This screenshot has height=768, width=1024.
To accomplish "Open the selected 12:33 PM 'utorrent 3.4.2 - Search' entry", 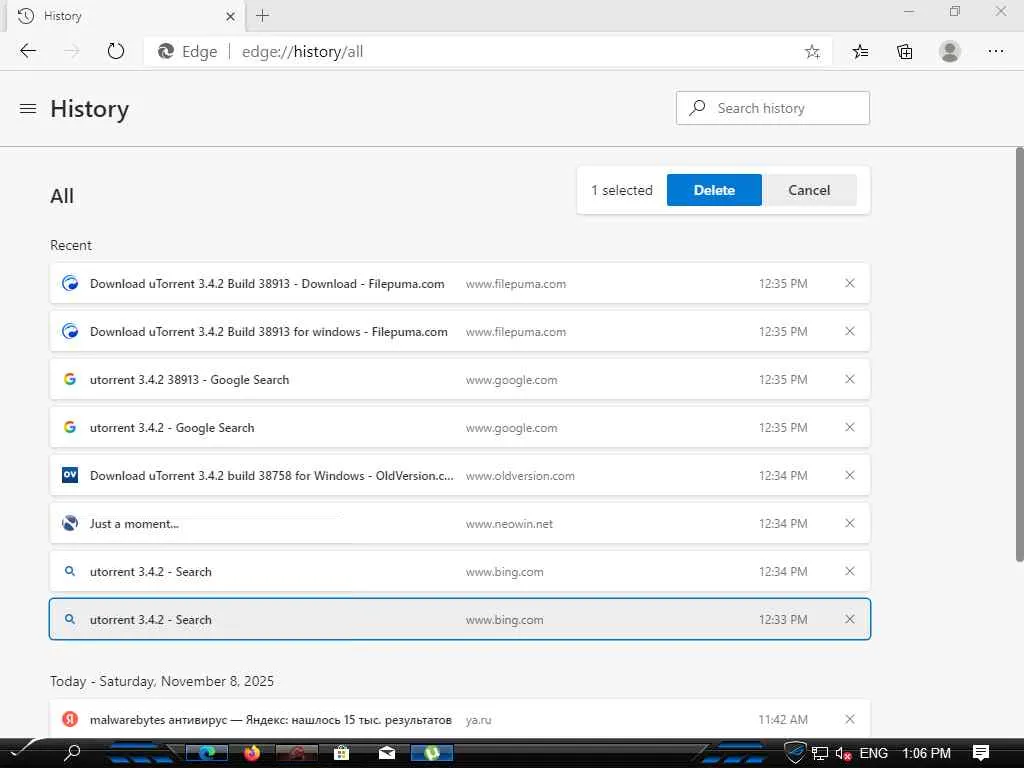I will tap(151, 620).
